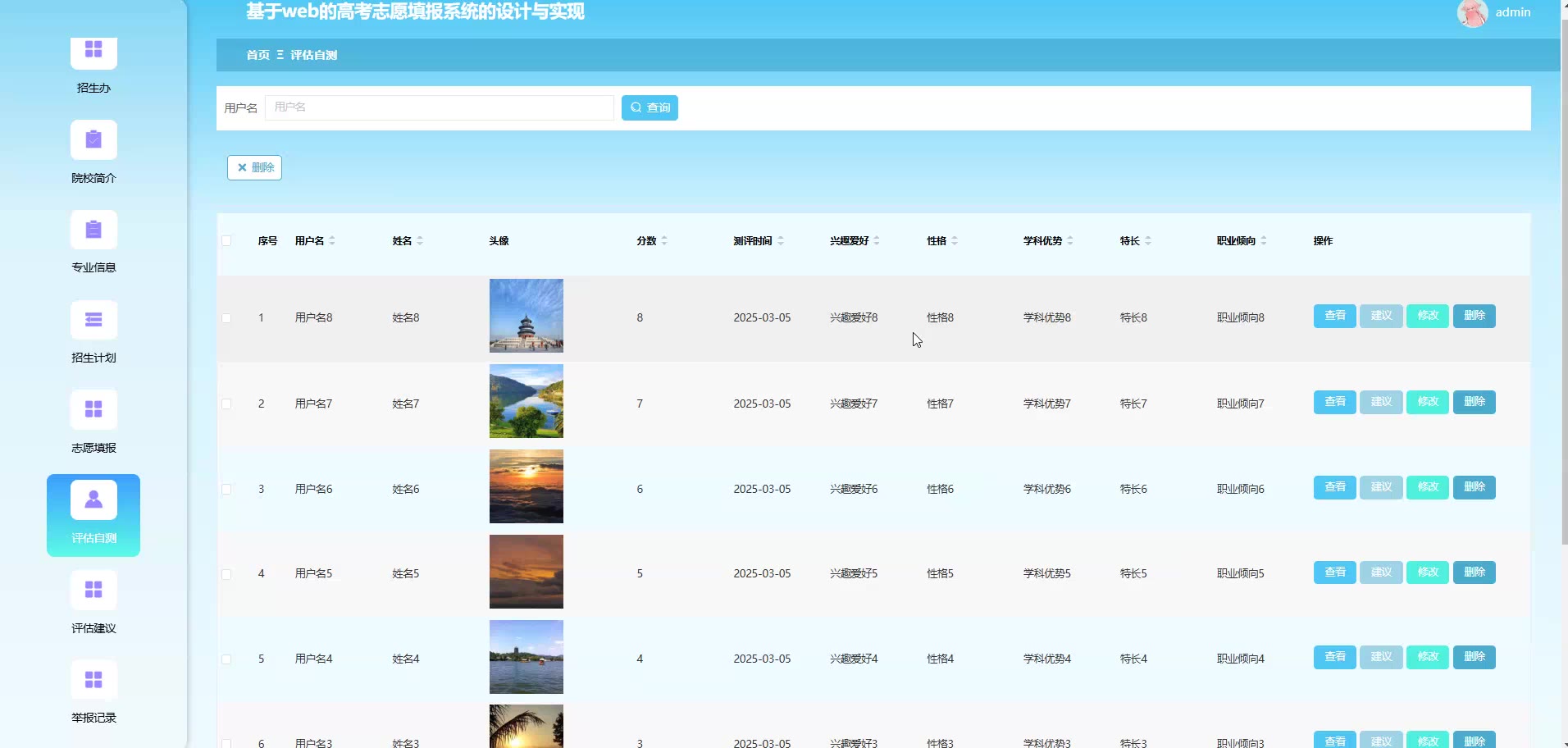Click 查看 for 用户名5 row

[x=1335, y=572]
